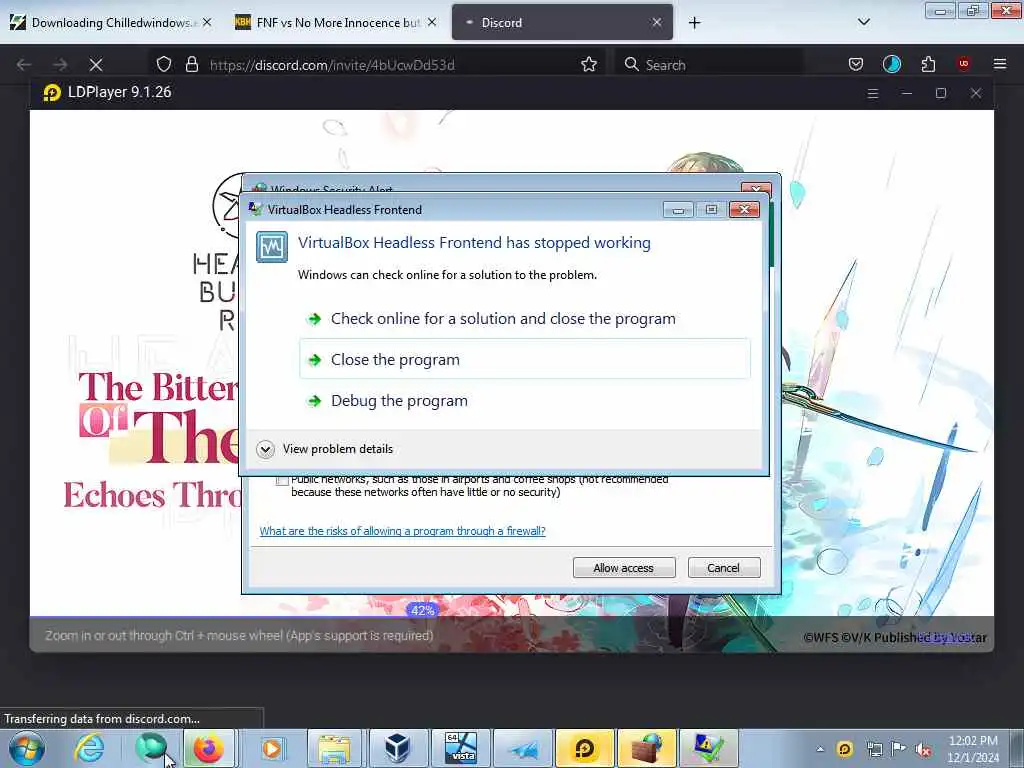Select the Discord browser tab
1024x768 pixels.
pyautogui.click(x=562, y=22)
